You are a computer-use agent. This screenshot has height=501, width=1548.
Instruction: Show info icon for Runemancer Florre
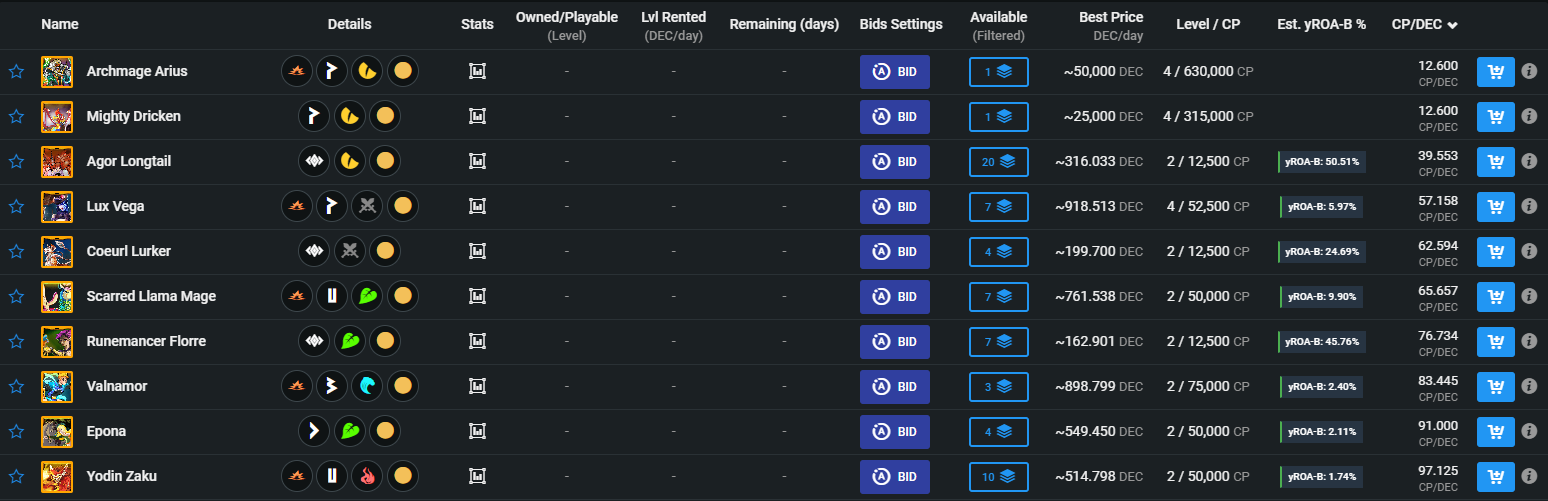(x=1529, y=342)
